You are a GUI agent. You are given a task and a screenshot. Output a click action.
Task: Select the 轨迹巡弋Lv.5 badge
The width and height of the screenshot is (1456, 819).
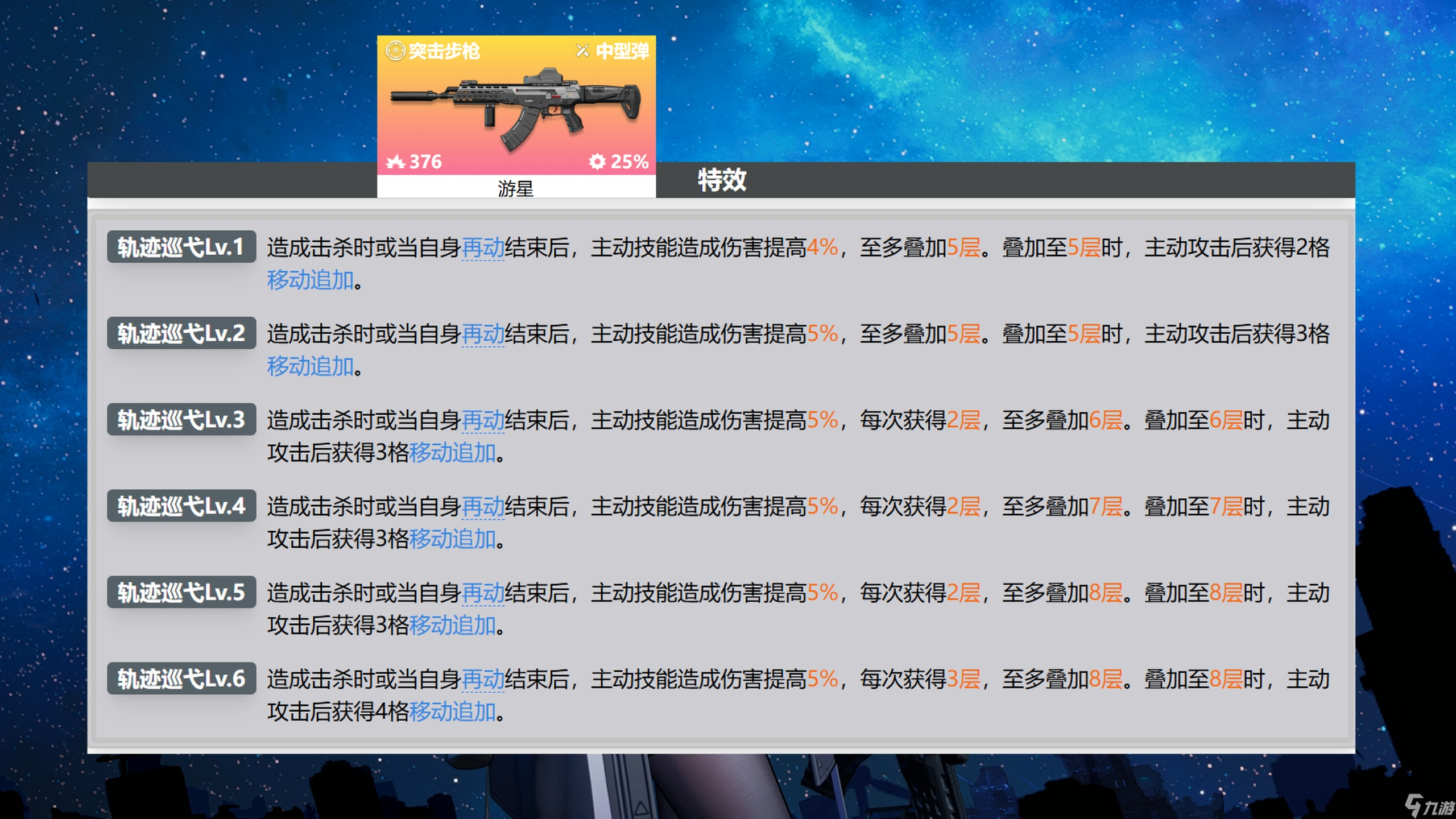181,593
